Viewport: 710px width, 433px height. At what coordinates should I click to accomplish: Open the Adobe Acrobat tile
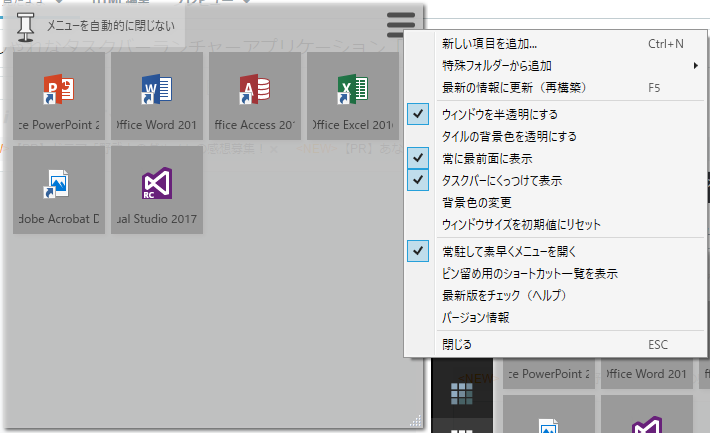59,190
